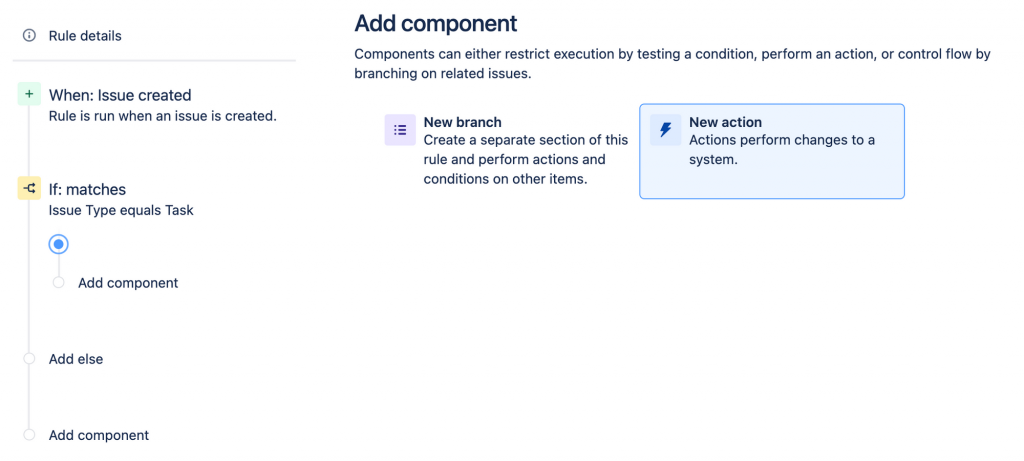
Task: Click the Rule details info icon
Action: coord(29,36)
